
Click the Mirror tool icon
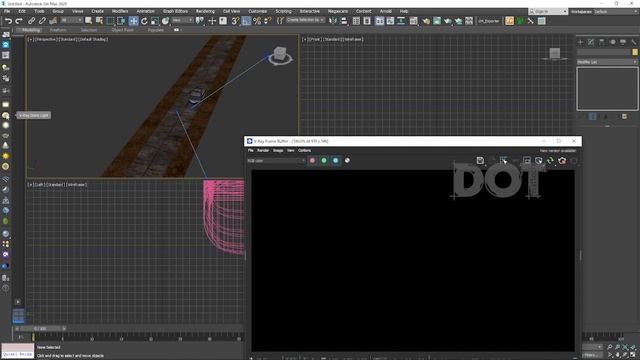coord(333,21)
